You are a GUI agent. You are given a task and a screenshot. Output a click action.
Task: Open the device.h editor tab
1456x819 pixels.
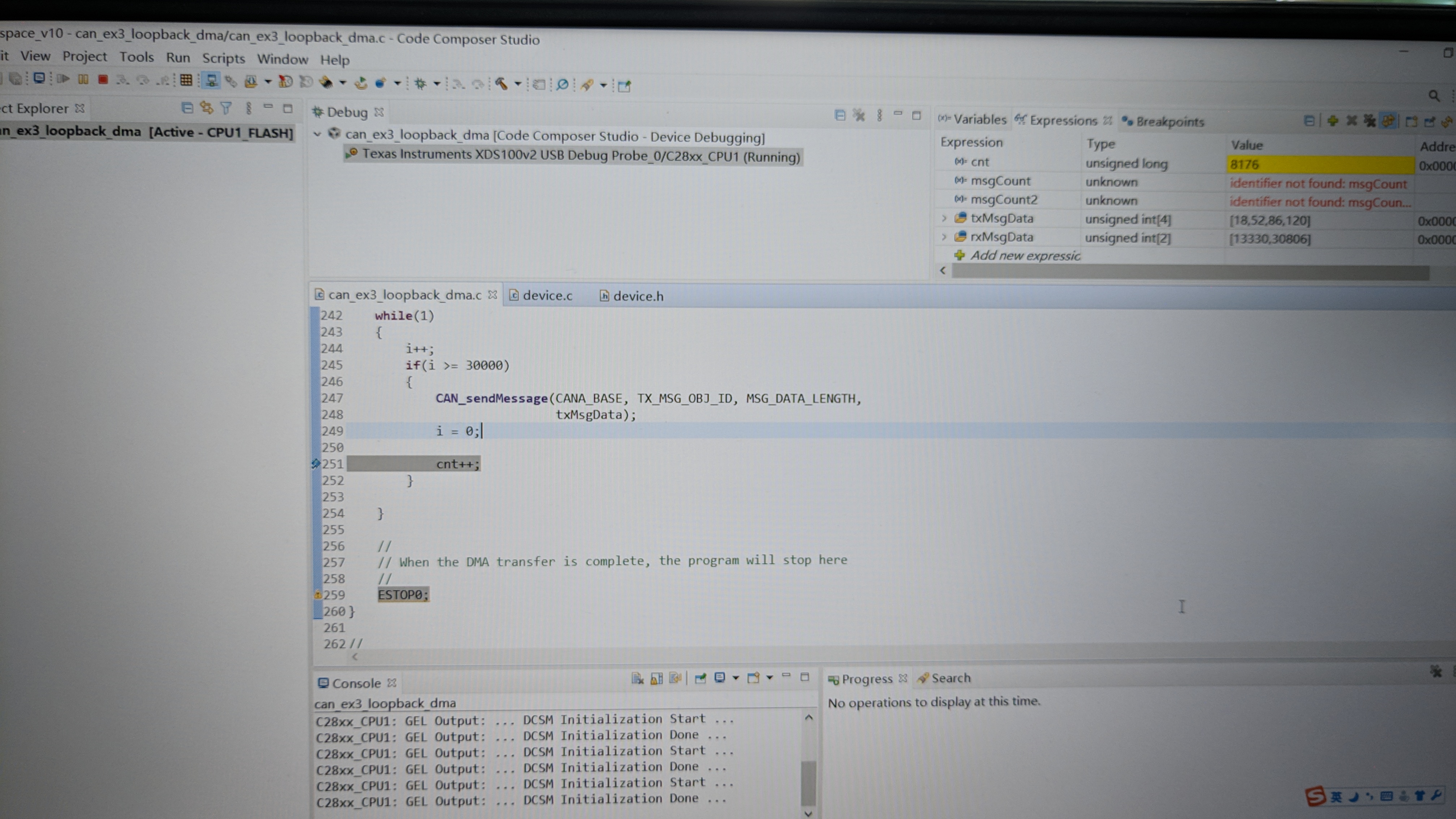(638, 296)
